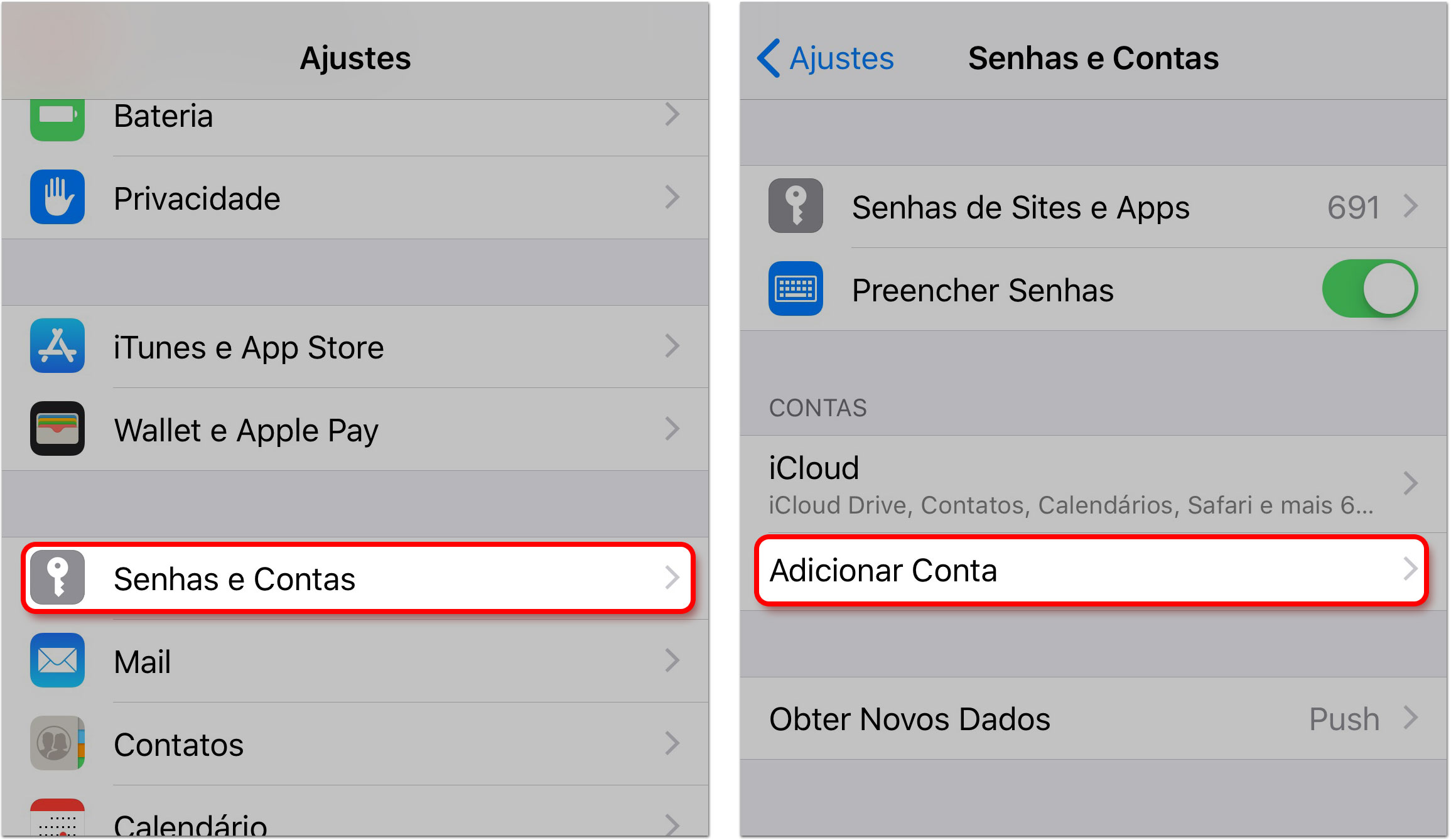Tap the blue Privacidade hand icon

pyautogui.click(x=57, y=197)
